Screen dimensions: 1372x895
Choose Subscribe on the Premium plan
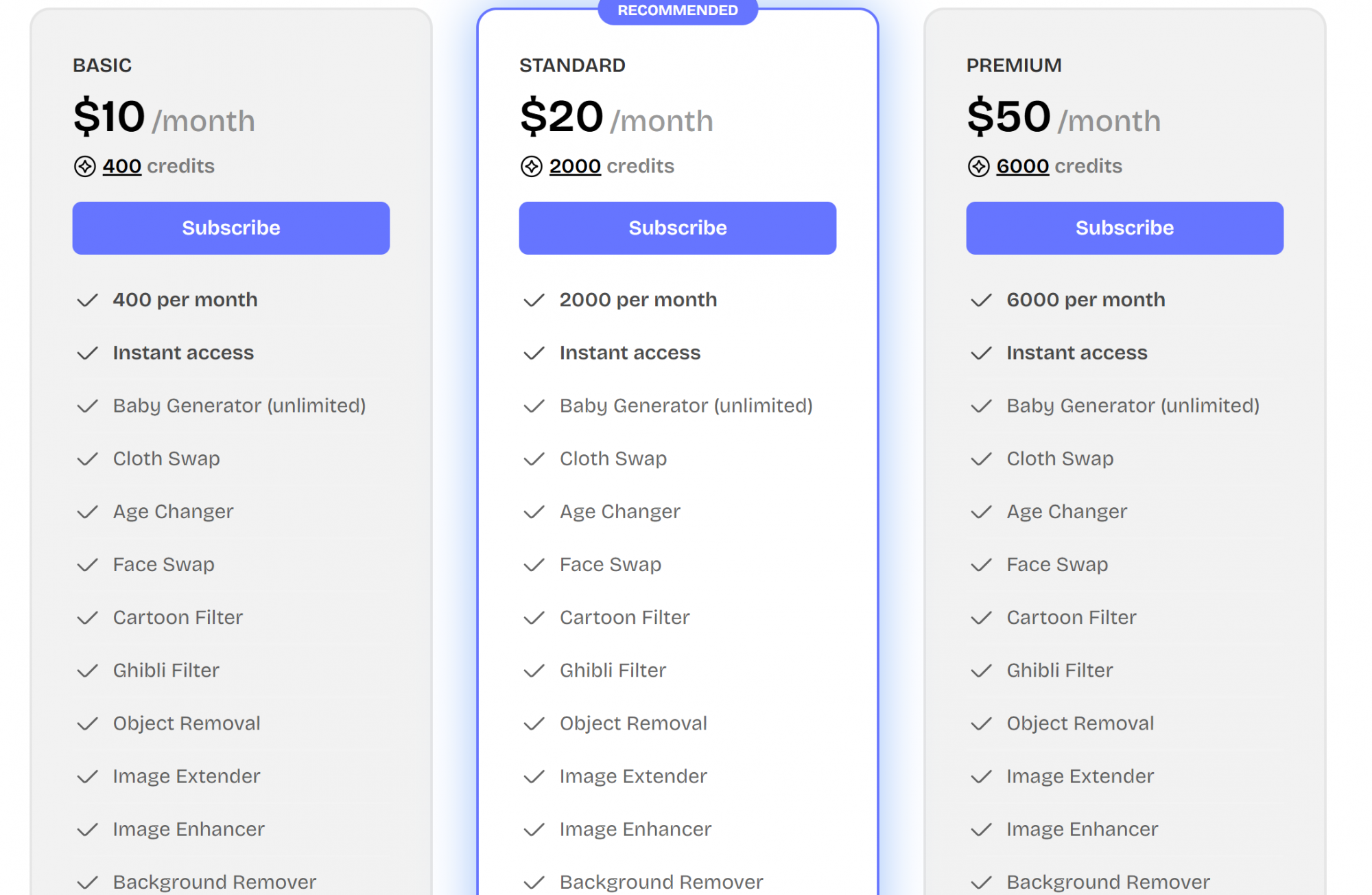click(x=1125, y=228)
